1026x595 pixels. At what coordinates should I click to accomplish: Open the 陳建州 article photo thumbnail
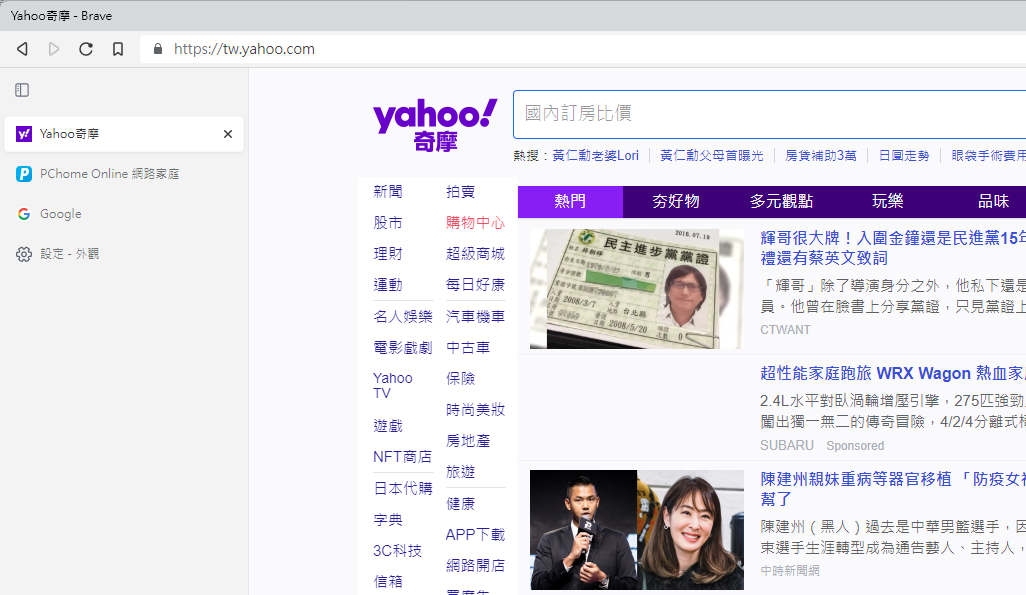pyautogui.click(x=637, y=530)
